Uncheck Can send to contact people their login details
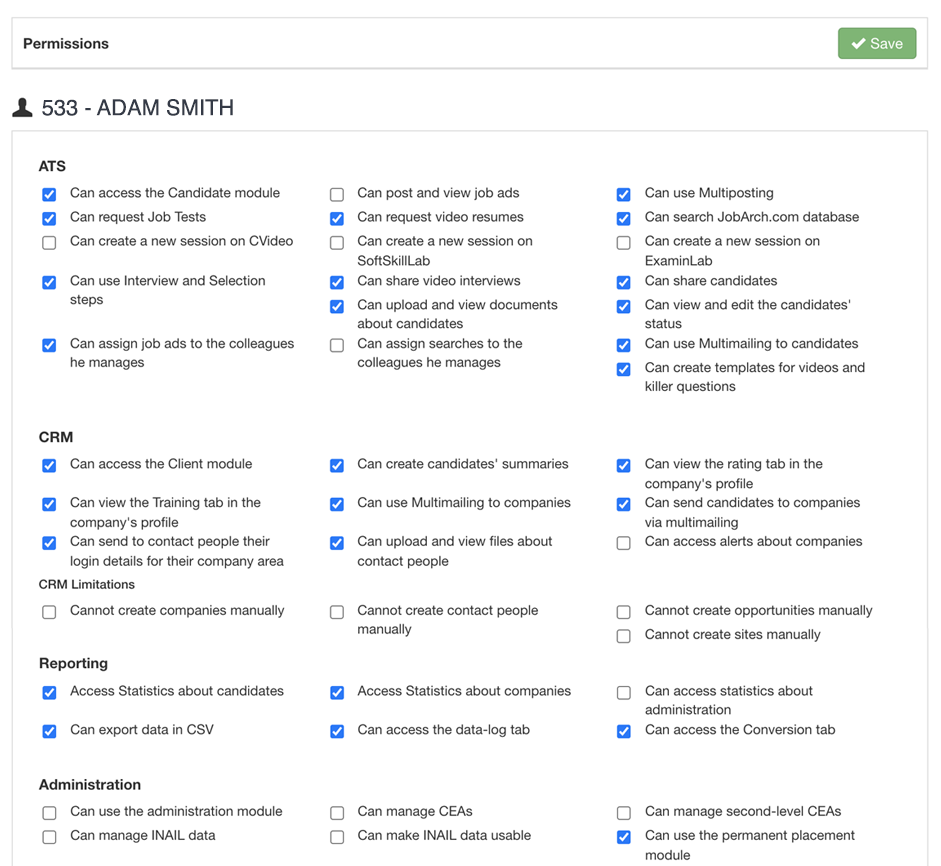The width and height of the screenshot is (941, 866). pyautogui.click(x=49, y=543)
